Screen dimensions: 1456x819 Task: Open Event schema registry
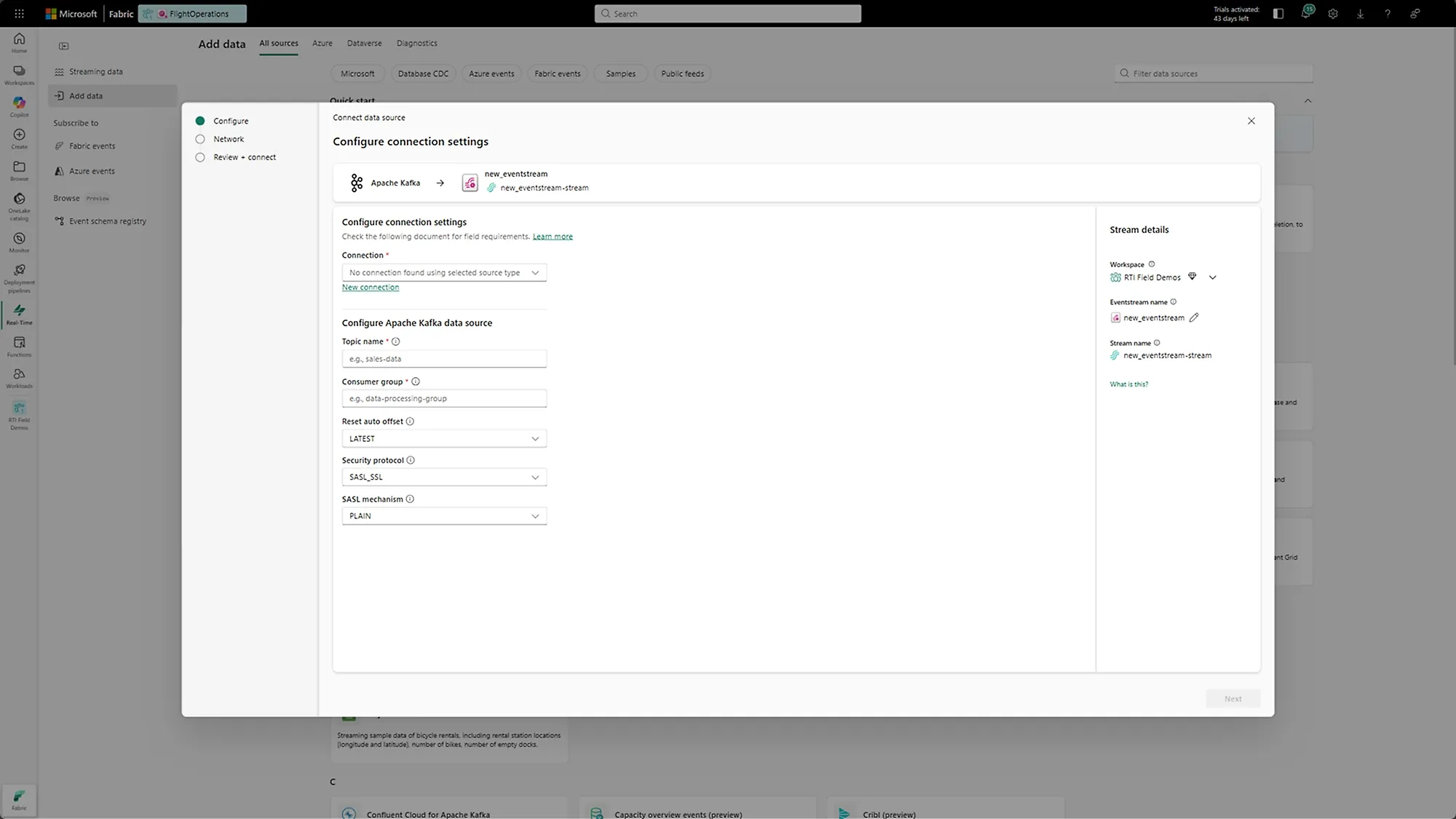click(113, 221)
